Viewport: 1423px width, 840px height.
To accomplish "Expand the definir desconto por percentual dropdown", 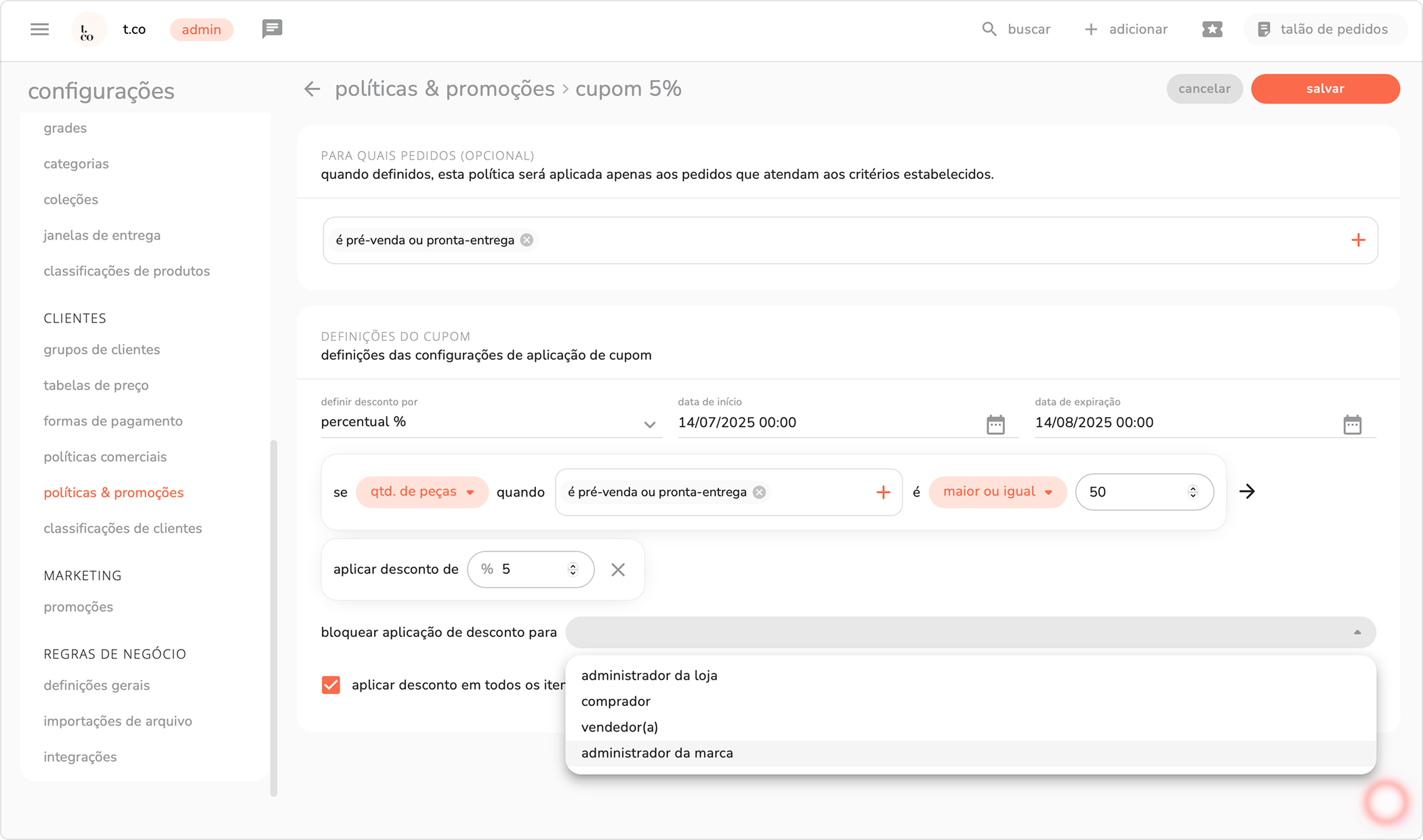I will pyautogui.click(x=649, y=424).
